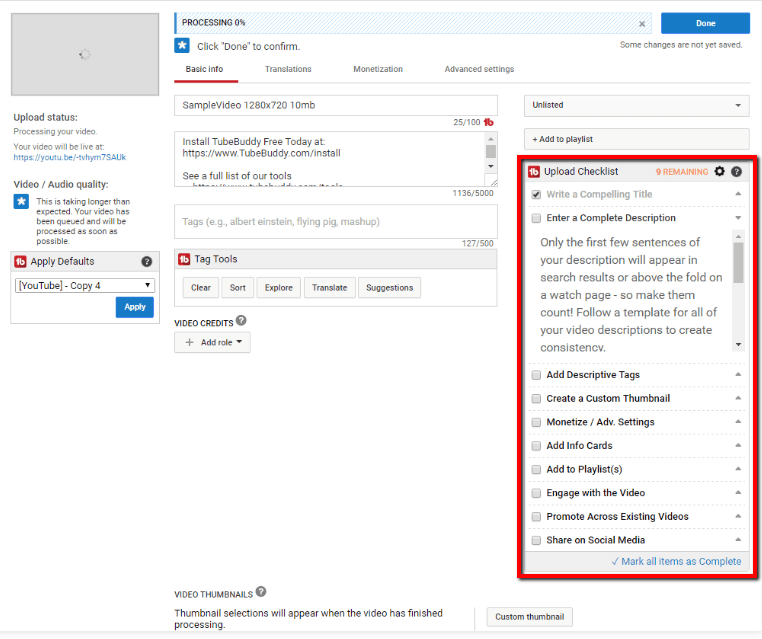The width and height of the screenshot is (762, 639).
Task: Uncheck Write a Compelling Title
Action: pyautogui.click(x=536, y=194)
